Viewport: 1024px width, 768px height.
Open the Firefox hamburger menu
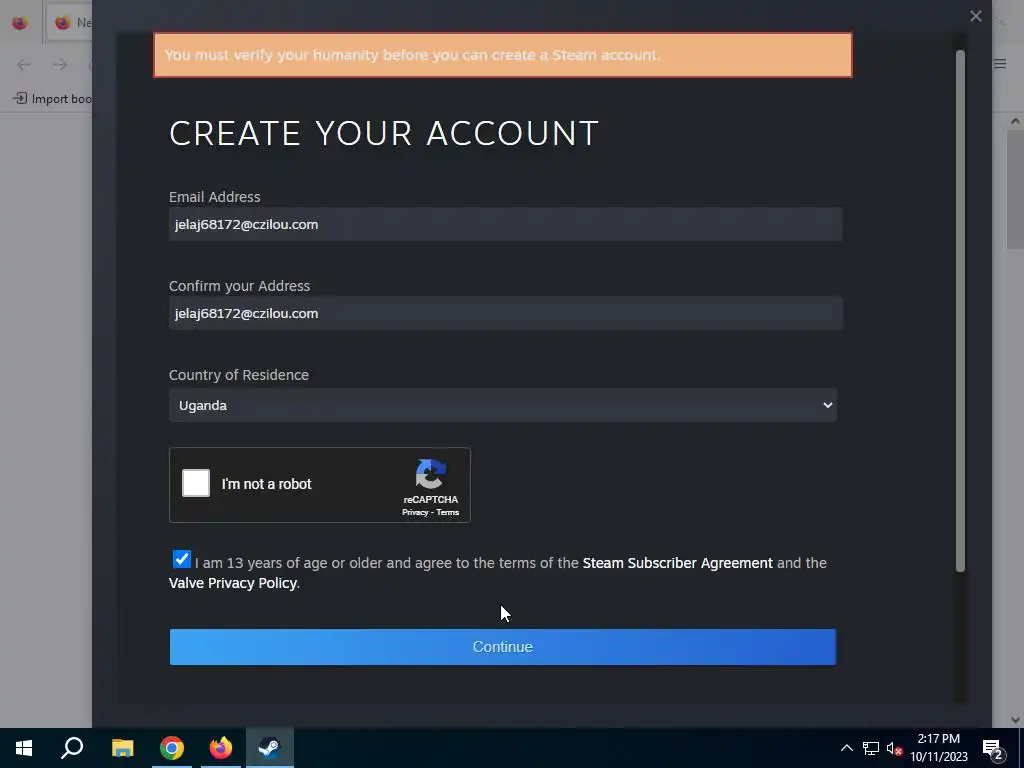click(1000, 63)
